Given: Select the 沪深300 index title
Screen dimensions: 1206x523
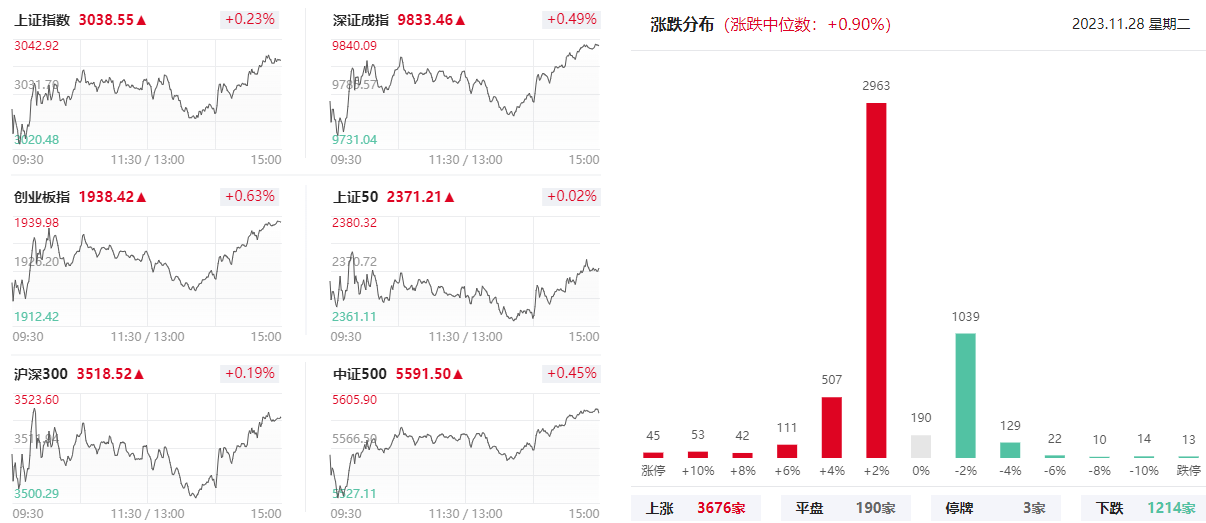Looking at the screenshot, I should coord(41,374).
